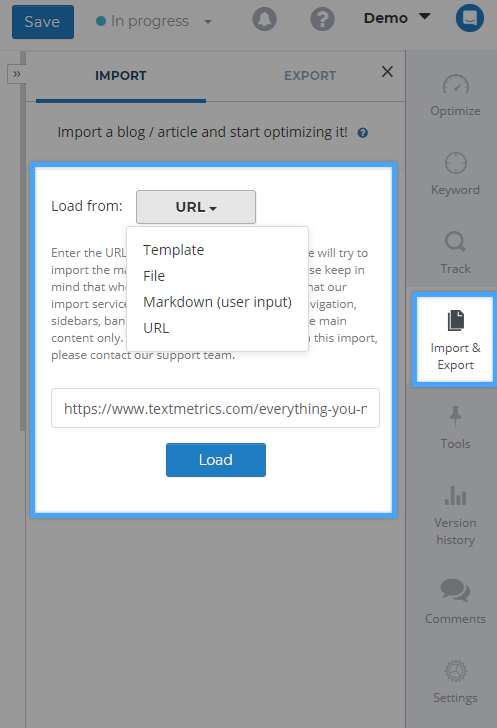This screenshot has height=728, width=497.
Task: Switch to the EXPORT tab
Action: (x=310, y=76)
